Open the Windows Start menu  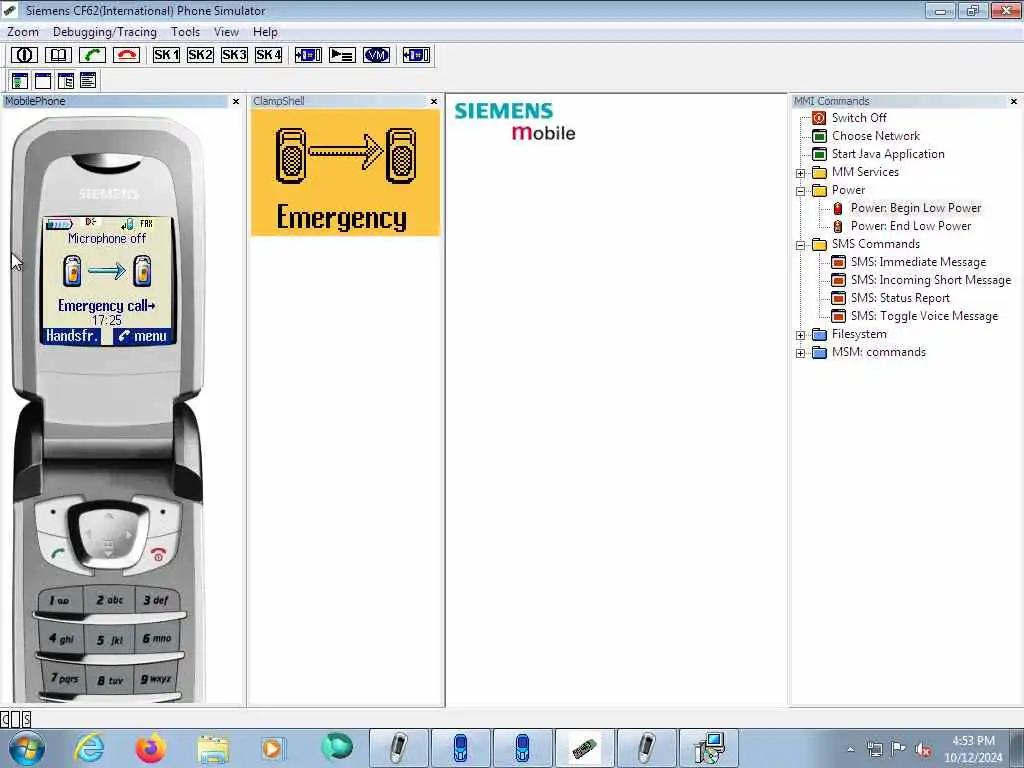tap(26, 748)
